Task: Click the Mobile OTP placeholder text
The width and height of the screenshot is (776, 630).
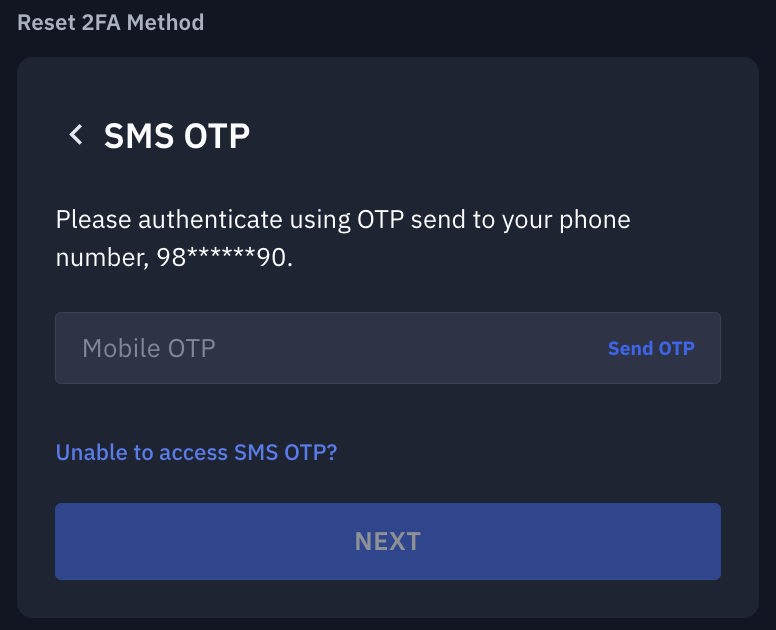Action: coord(149,349)
